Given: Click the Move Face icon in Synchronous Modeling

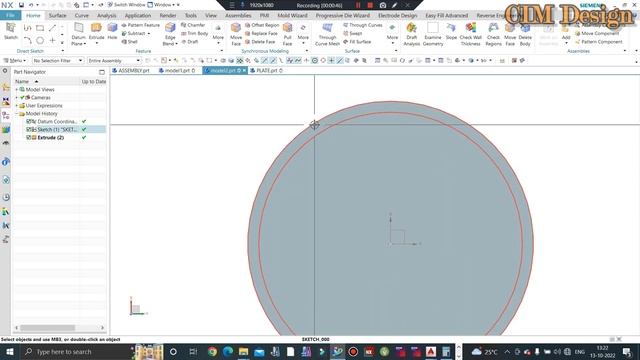Looking at the screenshot, I should click(x=236, y=34).
